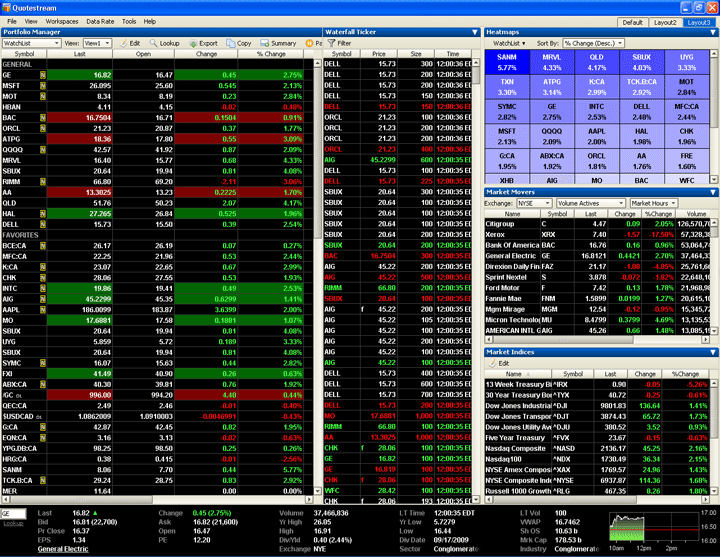Select the SANM heatmap tile
This screenshot has height=557, width=720.
click(506, 62)
